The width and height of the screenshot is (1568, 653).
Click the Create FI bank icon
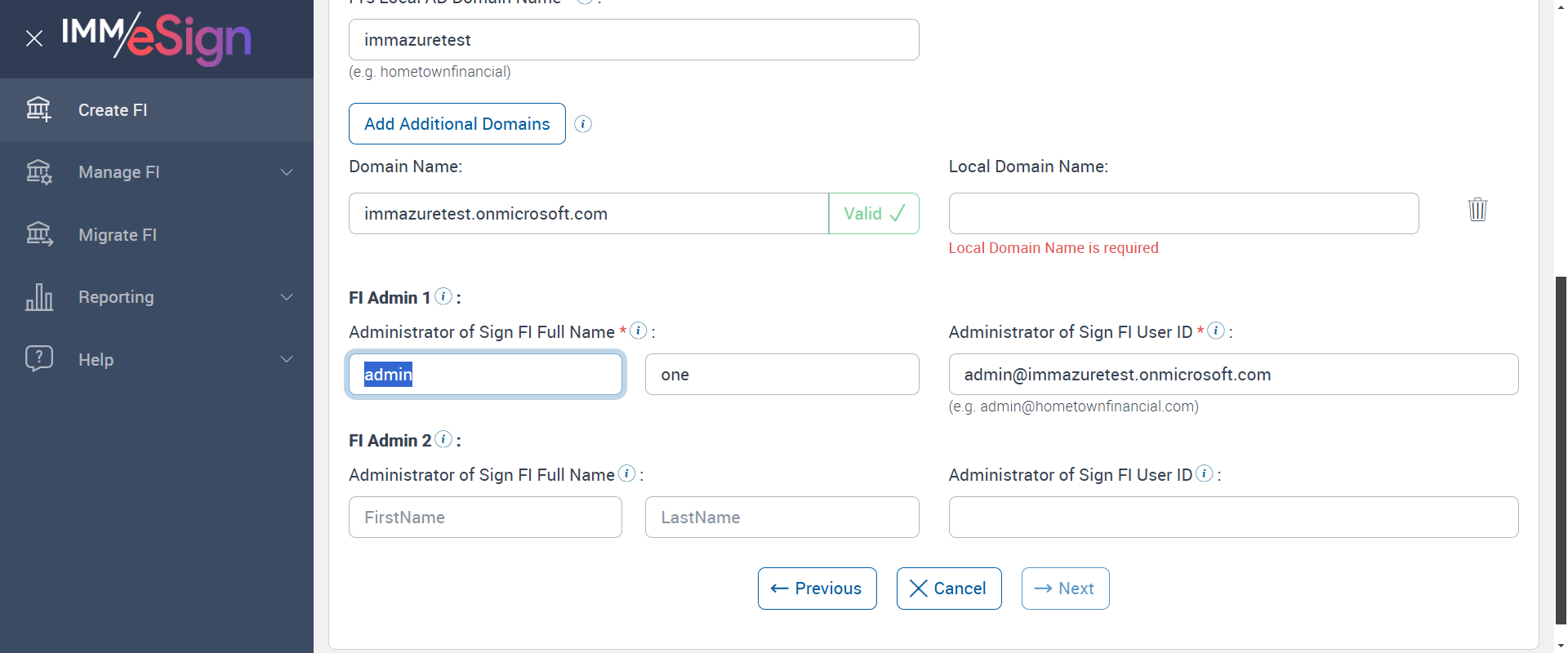point(38,109)
